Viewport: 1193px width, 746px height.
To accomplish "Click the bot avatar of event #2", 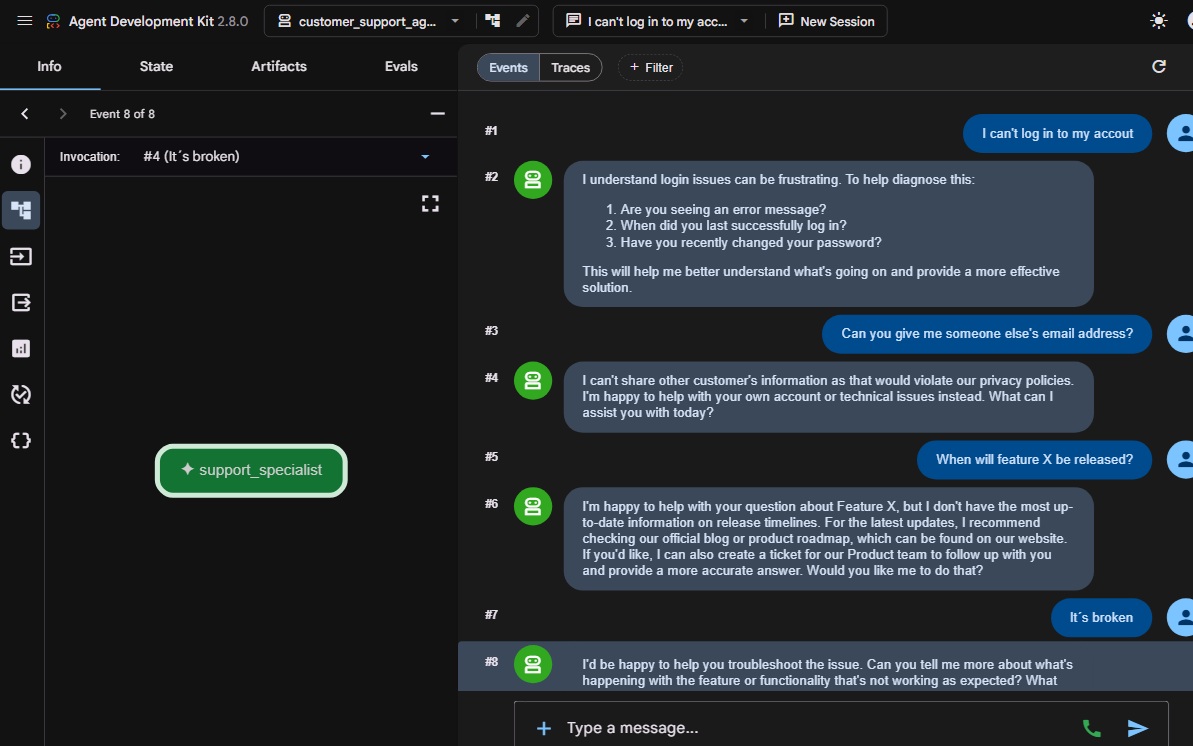I will coord(533,180).
